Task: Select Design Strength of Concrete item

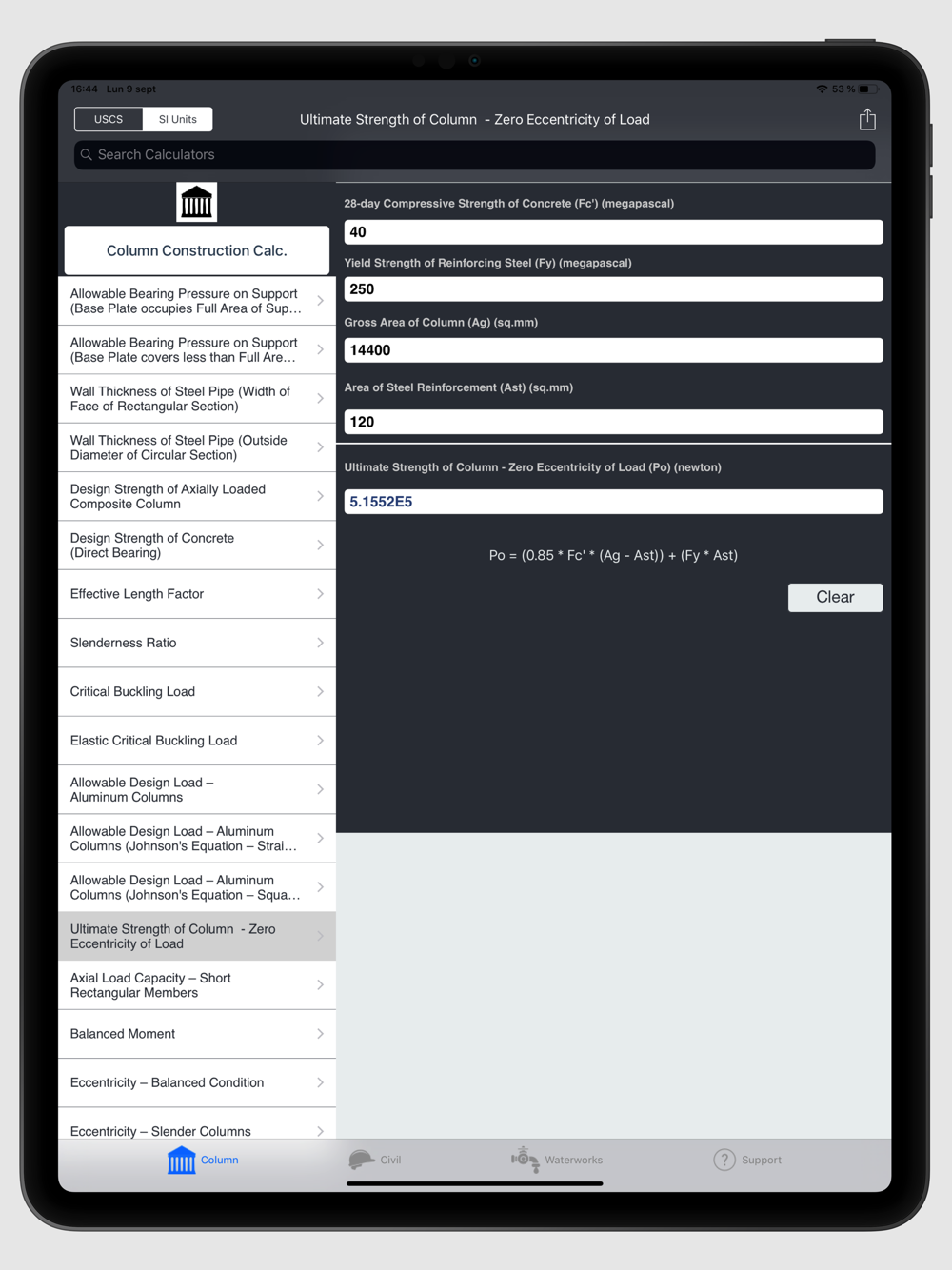Action: [197, 546]
